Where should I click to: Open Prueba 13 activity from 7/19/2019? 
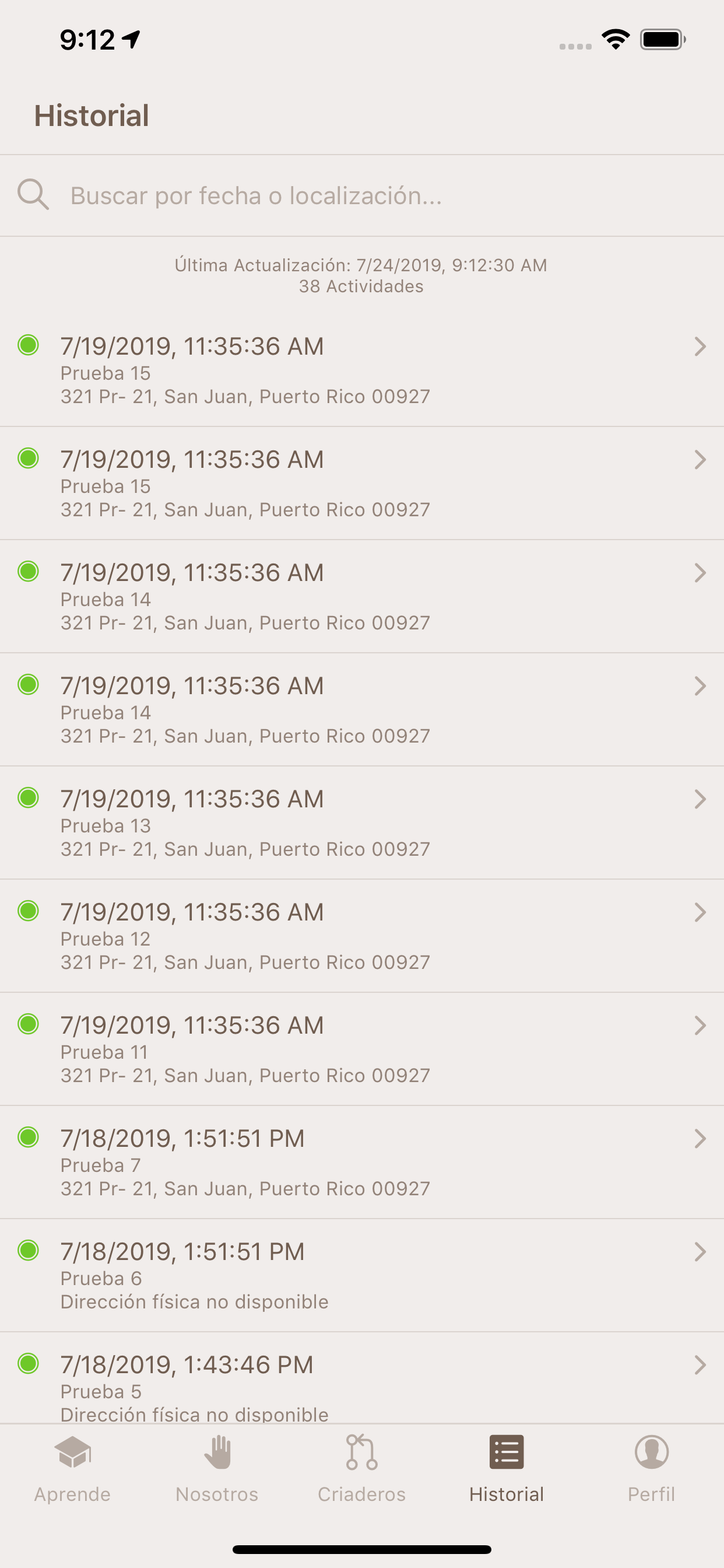click(362, 822)
